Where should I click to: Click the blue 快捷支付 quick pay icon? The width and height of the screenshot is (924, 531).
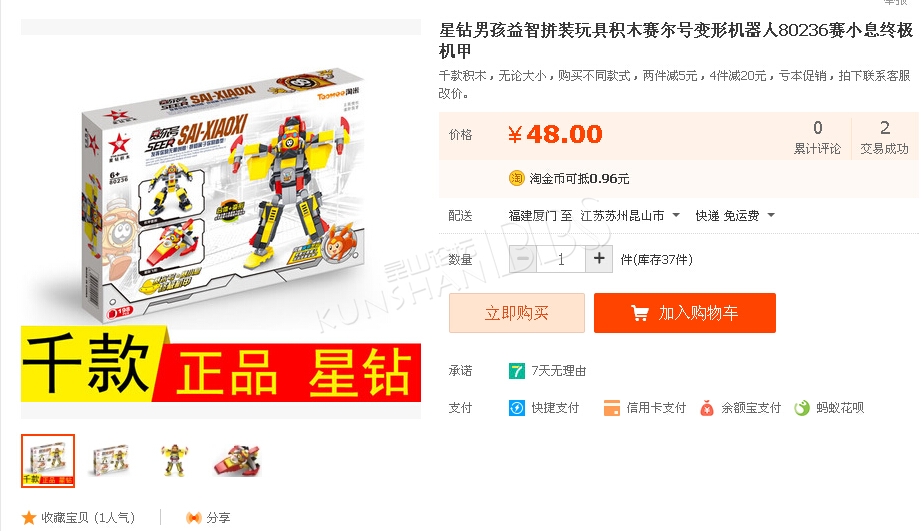tap(517, 408)
